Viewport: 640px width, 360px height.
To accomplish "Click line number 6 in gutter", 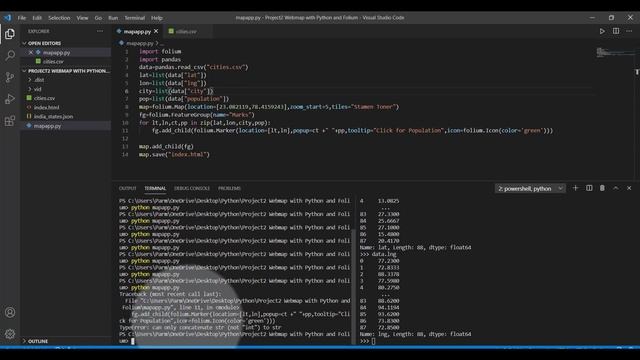I will [x=127, y=91].
